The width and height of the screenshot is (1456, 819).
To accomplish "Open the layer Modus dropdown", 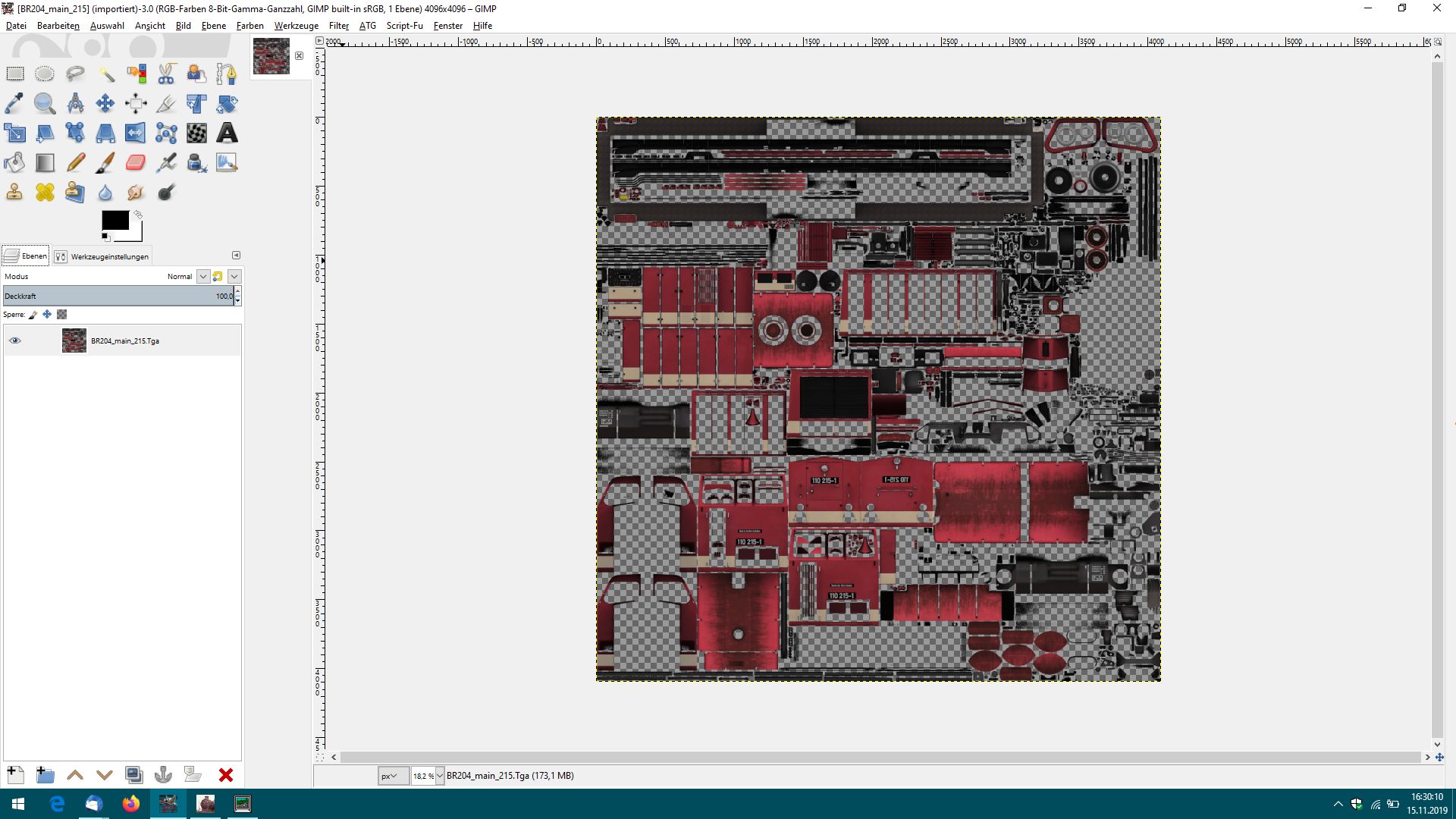I will coord(203,276).
